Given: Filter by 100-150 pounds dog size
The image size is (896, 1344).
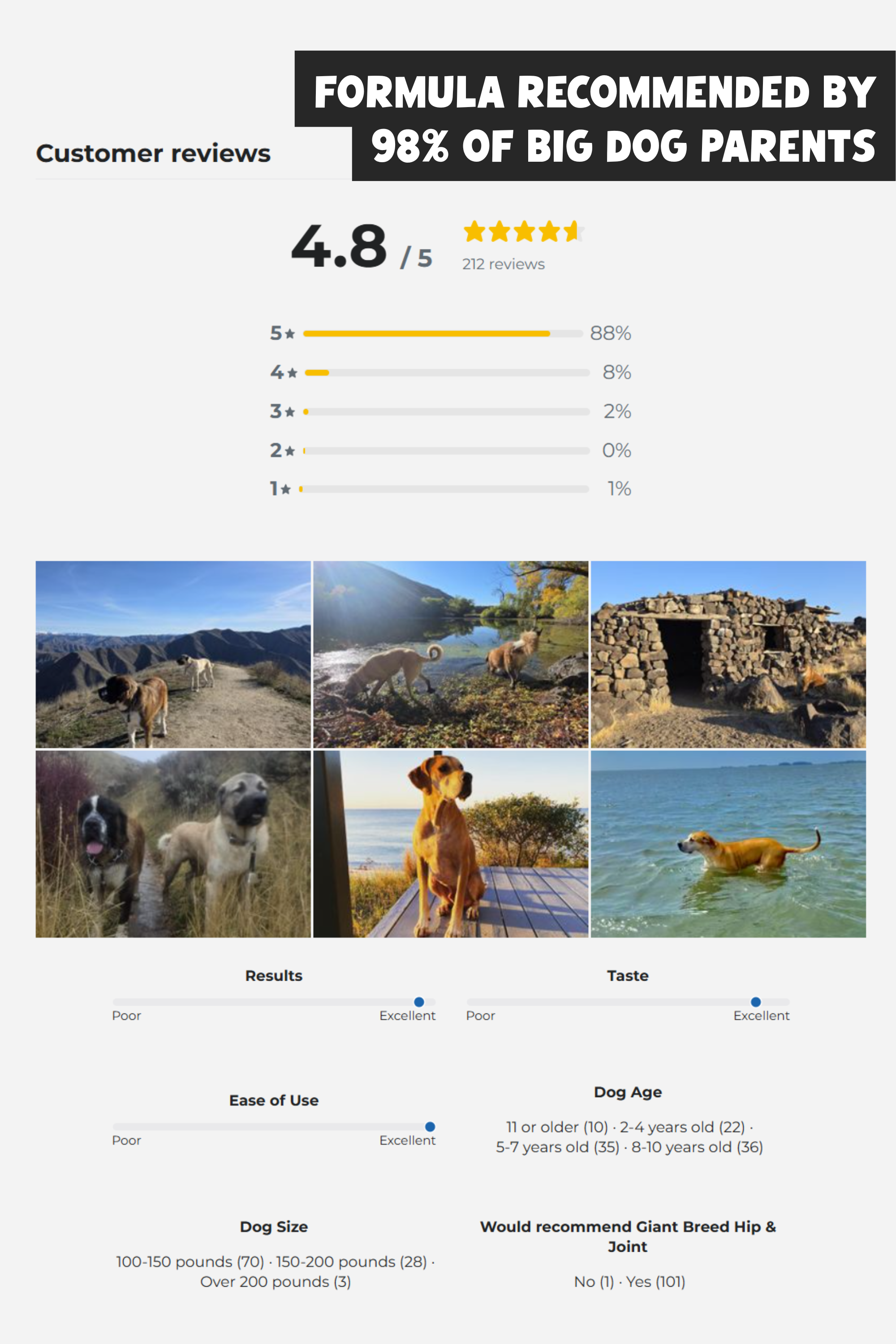Looking at the screenshot, I should (x=190, y=1261).
